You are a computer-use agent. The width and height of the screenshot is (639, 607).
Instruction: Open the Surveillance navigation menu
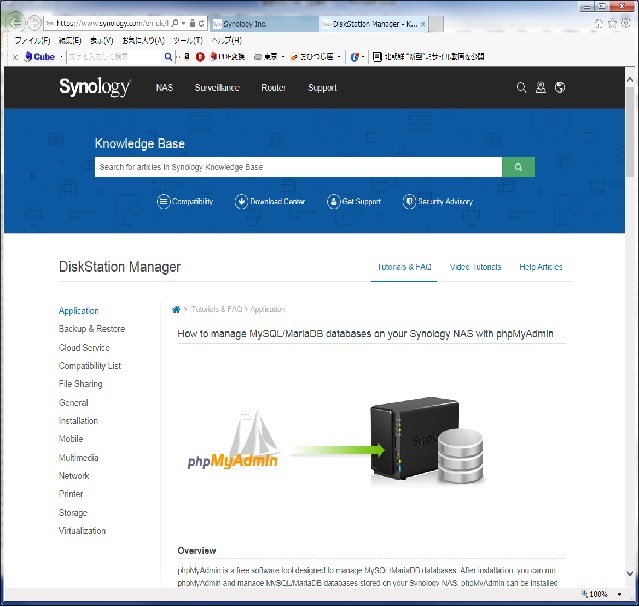pyautogui.click(x=217, y=88)
